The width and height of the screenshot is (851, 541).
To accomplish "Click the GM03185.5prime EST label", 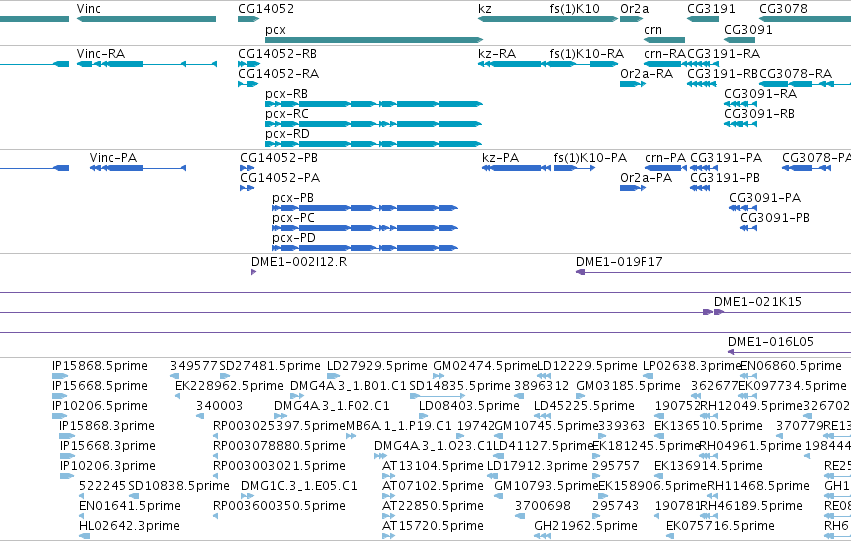I will (628, 386).
